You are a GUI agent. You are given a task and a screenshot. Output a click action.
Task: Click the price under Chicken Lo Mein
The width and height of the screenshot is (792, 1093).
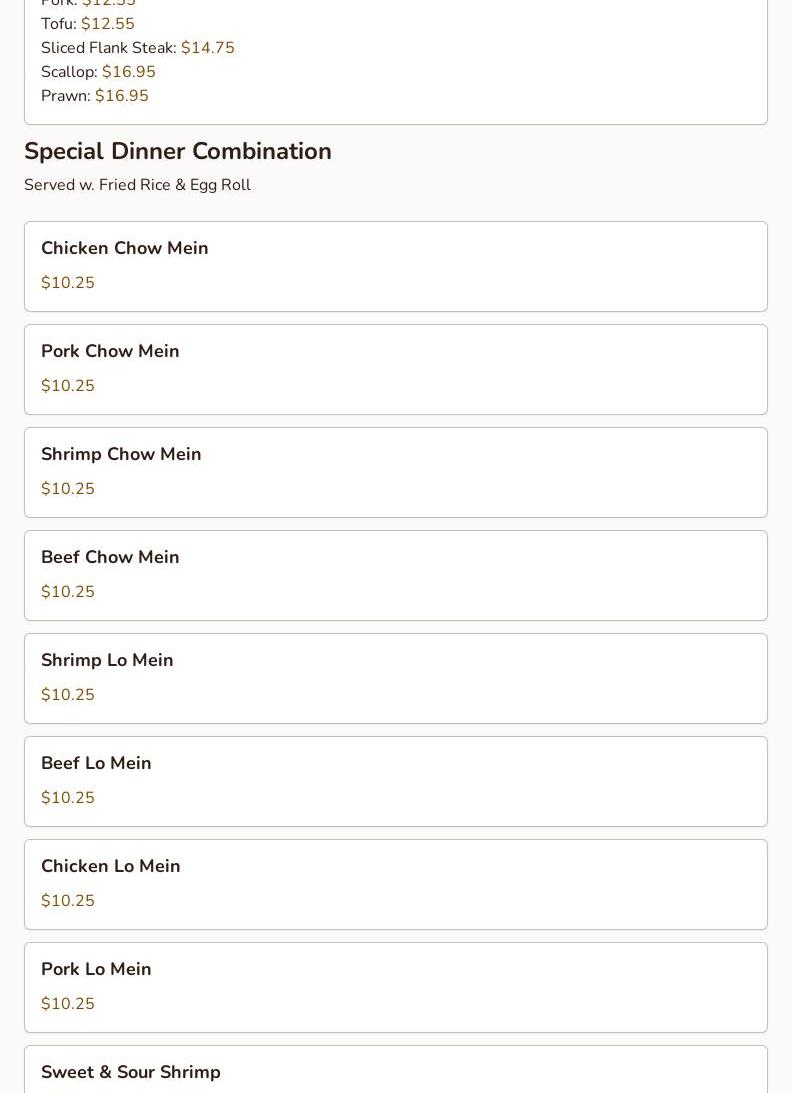pos(68,901)
